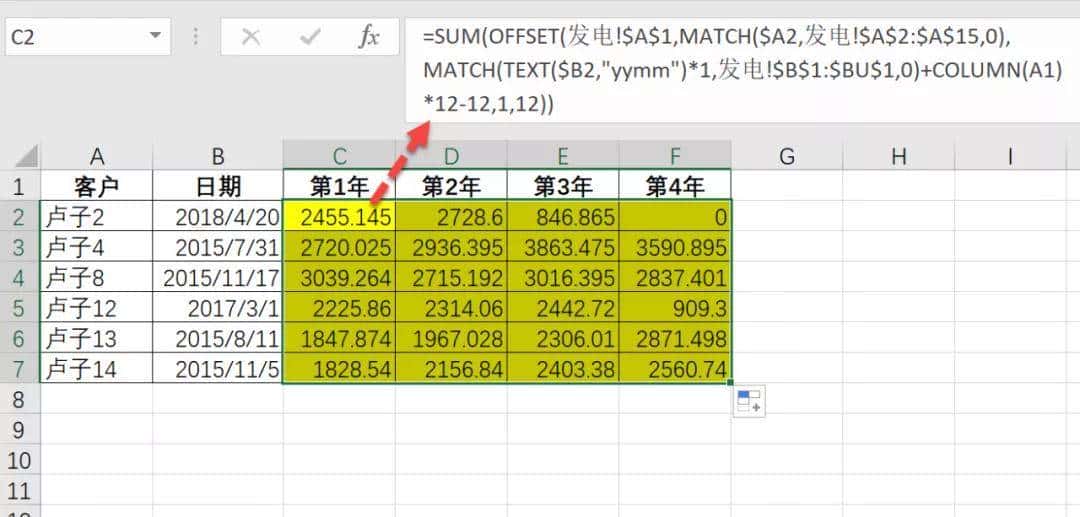The width and height of the screenshot is (1080, 517).
Task: Click inside the formula bar text
Action: point(742,70)
